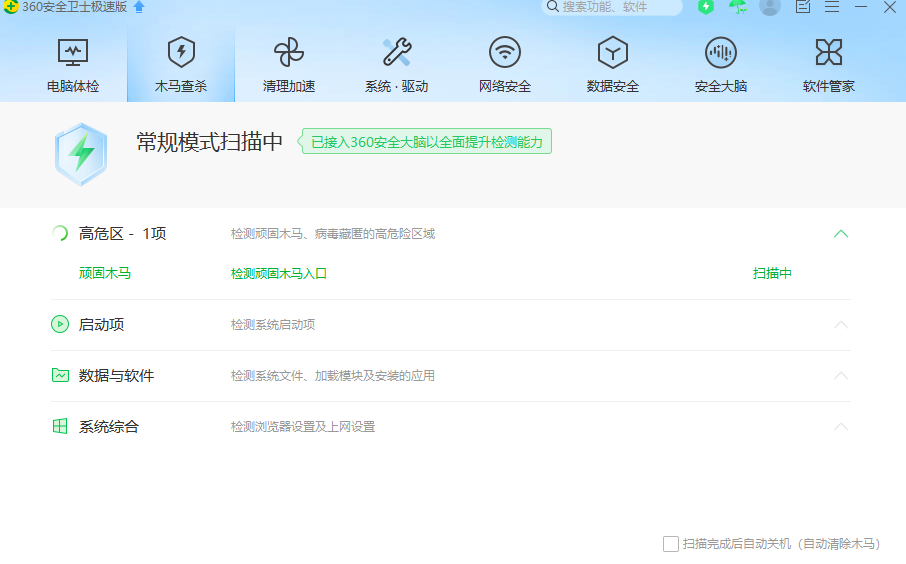Click the green umbrella icon in title bar

coord(738,7)
